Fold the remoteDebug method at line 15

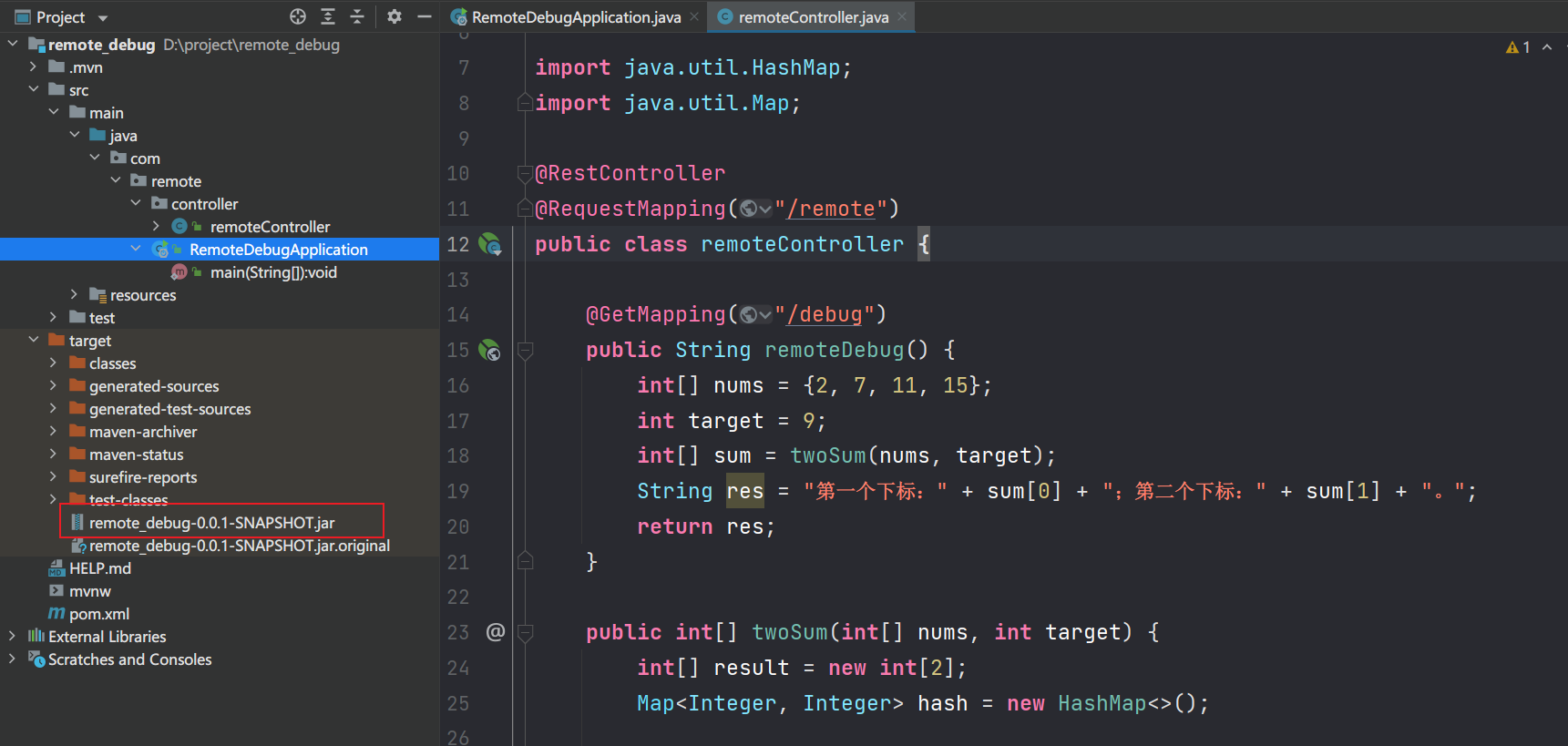(525, 350)
